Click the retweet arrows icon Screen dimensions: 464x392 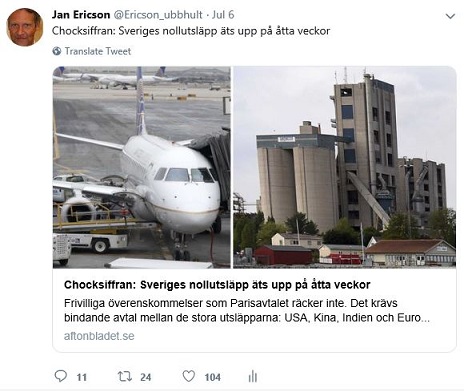(x=125, y=376)
